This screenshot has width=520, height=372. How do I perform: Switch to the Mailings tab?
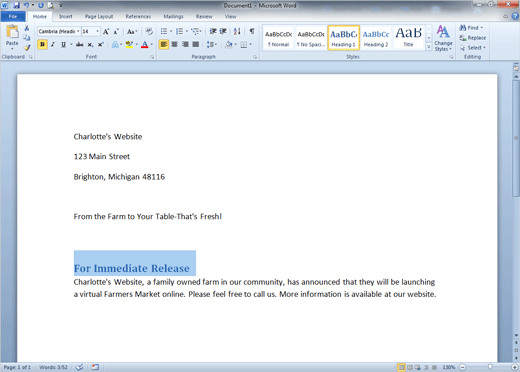pyautogui.click(x=173, y=16)
